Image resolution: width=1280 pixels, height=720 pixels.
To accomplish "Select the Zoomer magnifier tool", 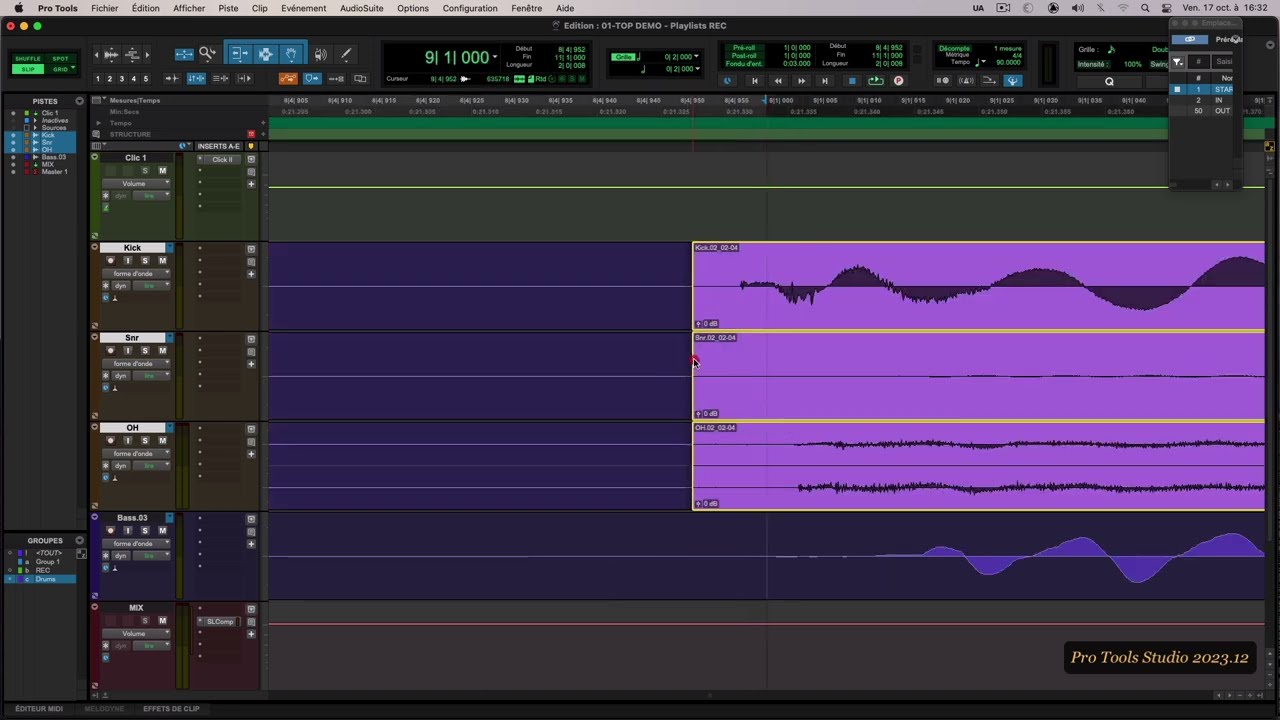I will pos(207,54).
